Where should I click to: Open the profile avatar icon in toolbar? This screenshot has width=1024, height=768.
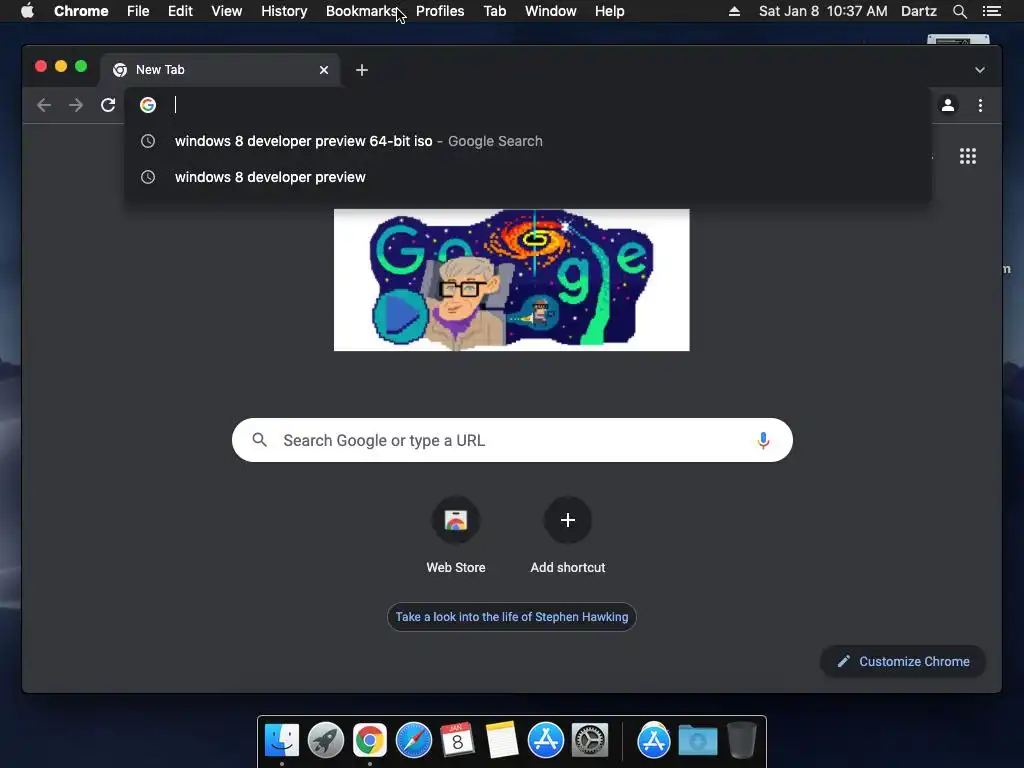(948, 105)
